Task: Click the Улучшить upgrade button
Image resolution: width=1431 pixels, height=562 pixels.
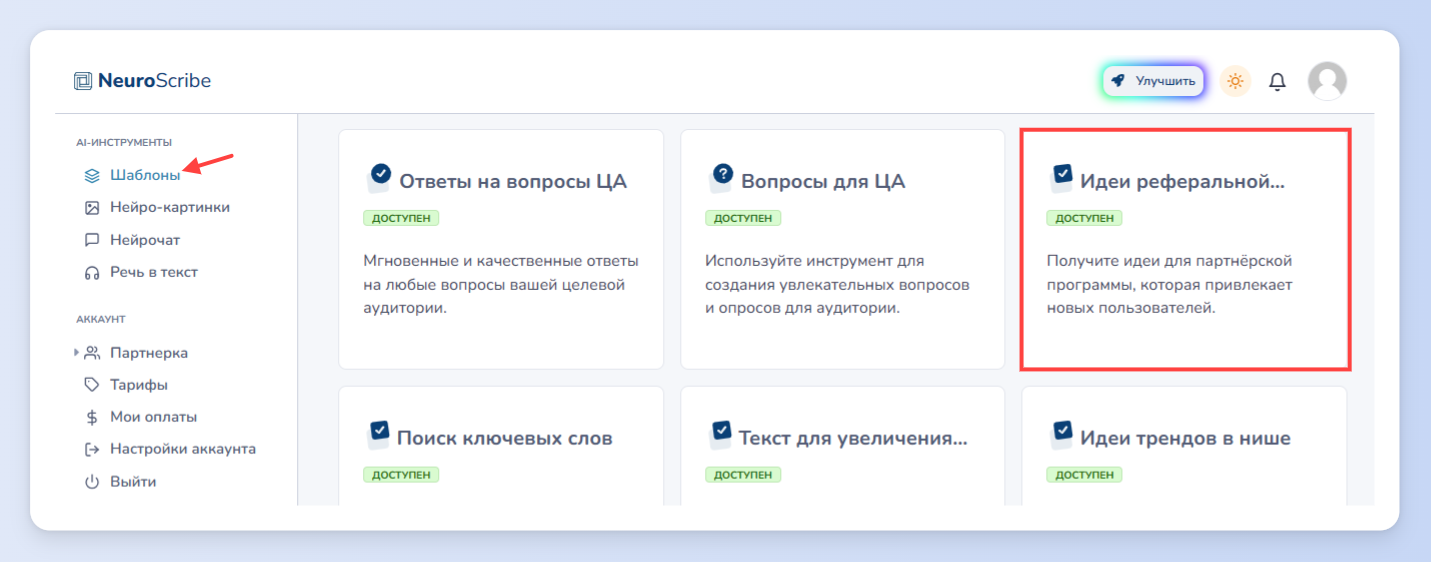Action: 1153,81
